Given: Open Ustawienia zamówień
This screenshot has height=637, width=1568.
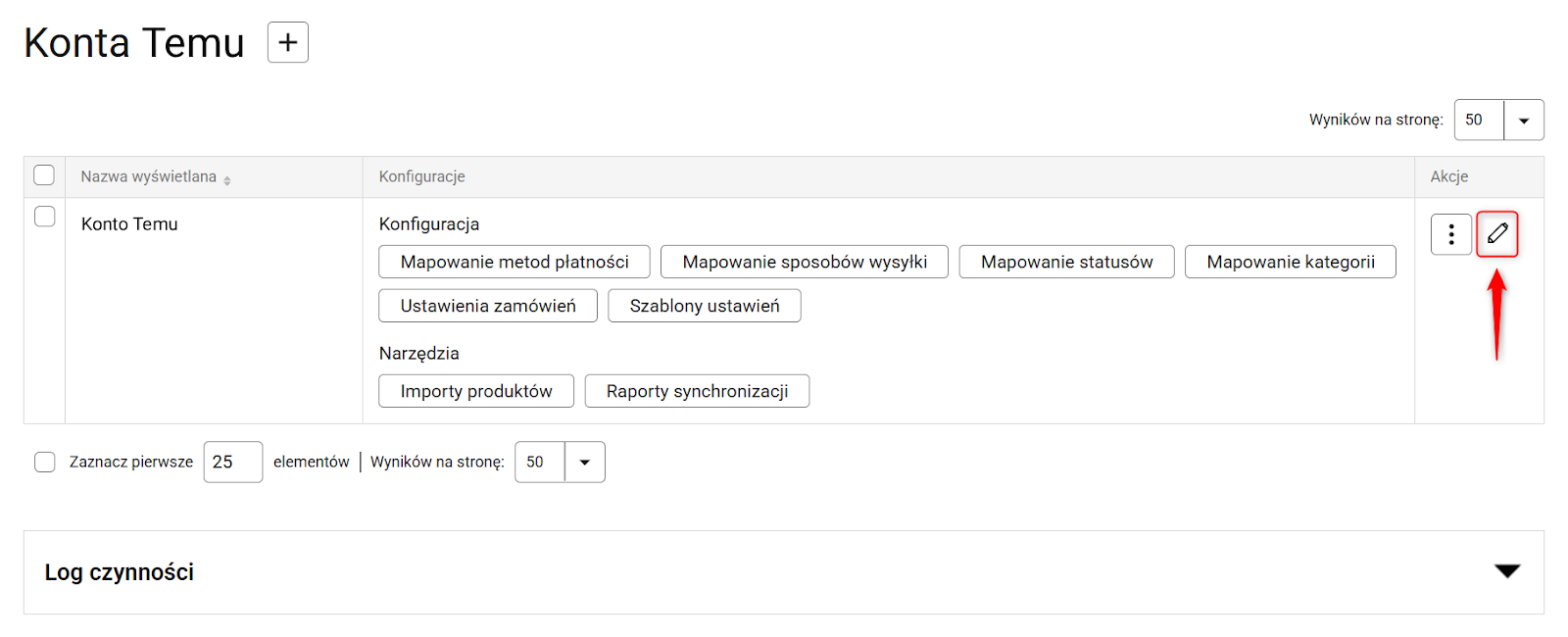Looking at the screenshot, I should (488, 306).
